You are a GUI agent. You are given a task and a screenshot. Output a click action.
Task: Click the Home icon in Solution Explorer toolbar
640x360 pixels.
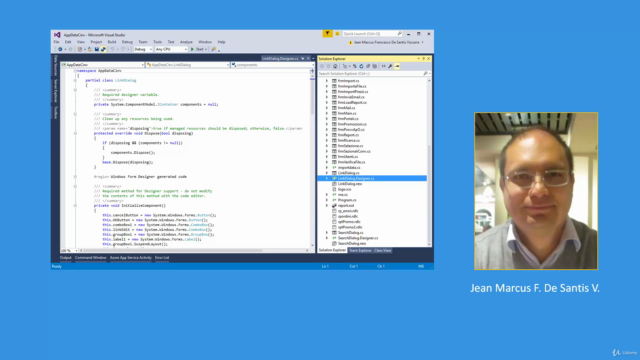[x=335, y=66]
